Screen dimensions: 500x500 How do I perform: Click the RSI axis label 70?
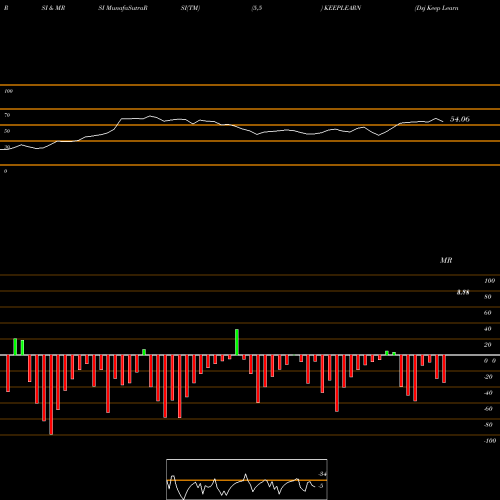[7, 115]
